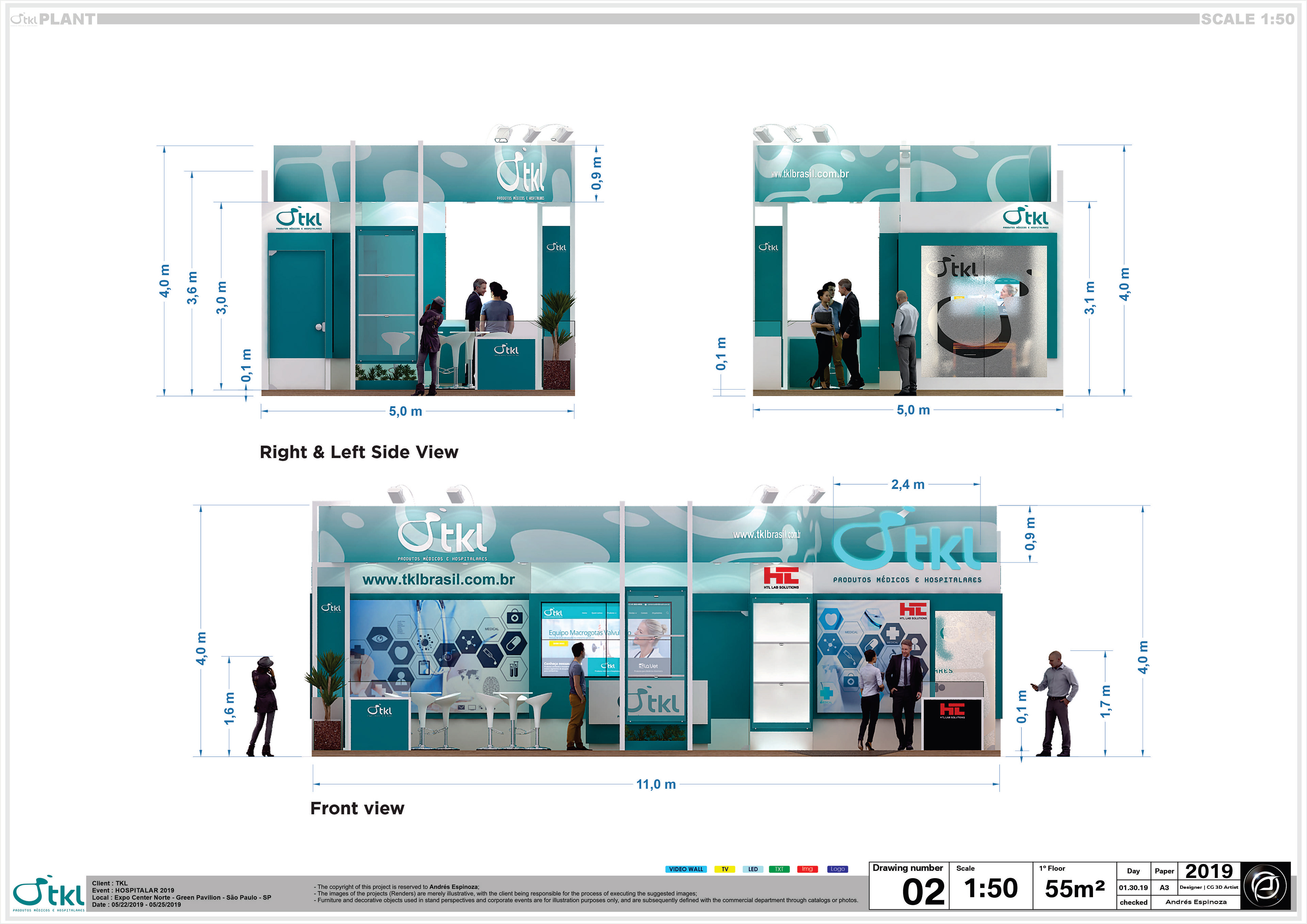The height and width of the screenshot is (924, 1307).
Task: Click the Andrés Espinoza name cell
Action: click(1195, 902)
